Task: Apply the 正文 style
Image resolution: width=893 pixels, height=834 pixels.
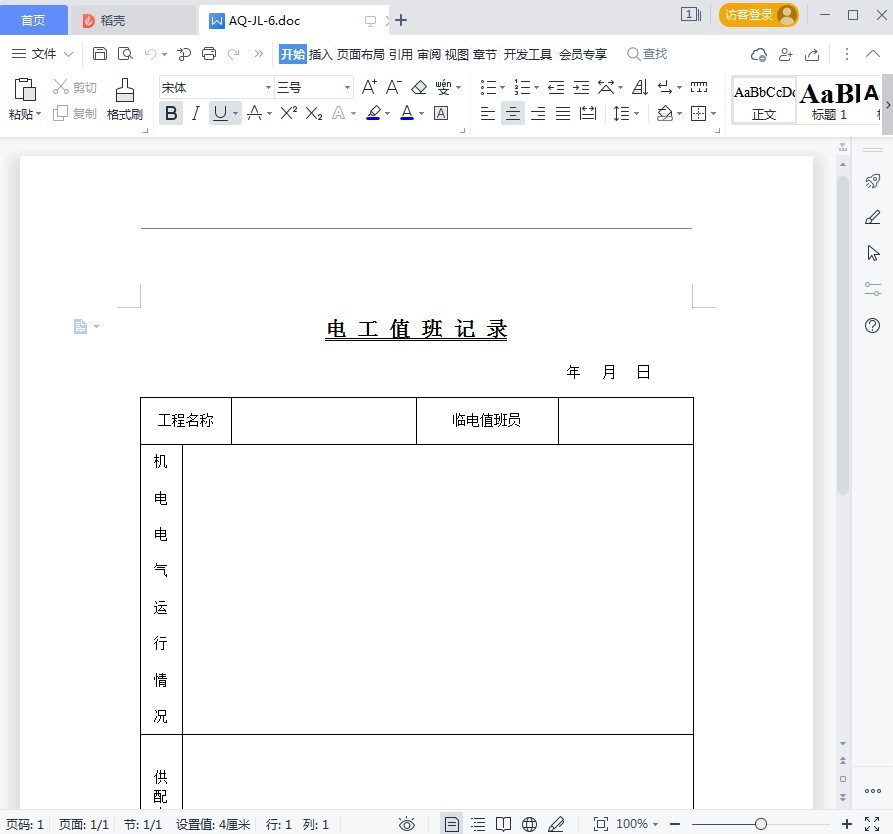Action: (764, 101)
